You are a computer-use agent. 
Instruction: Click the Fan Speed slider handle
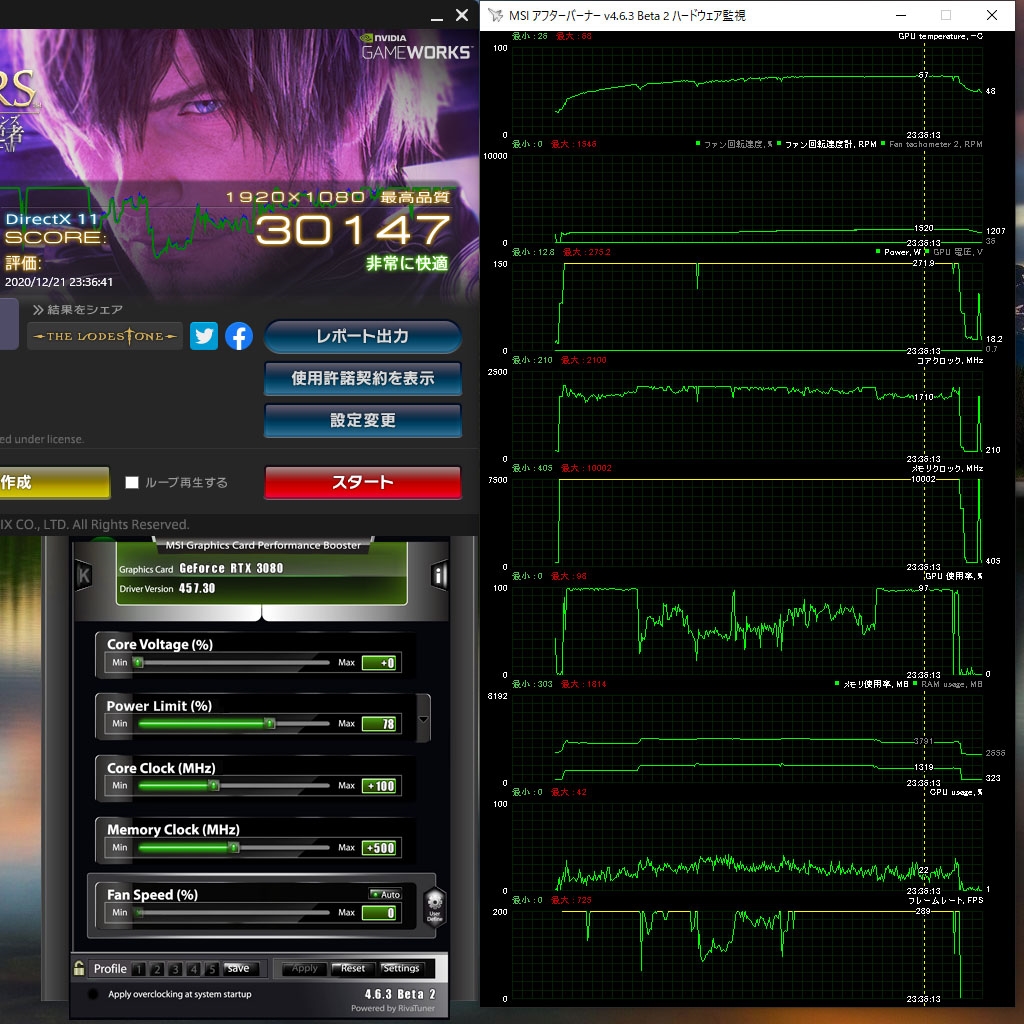point(138,912)
